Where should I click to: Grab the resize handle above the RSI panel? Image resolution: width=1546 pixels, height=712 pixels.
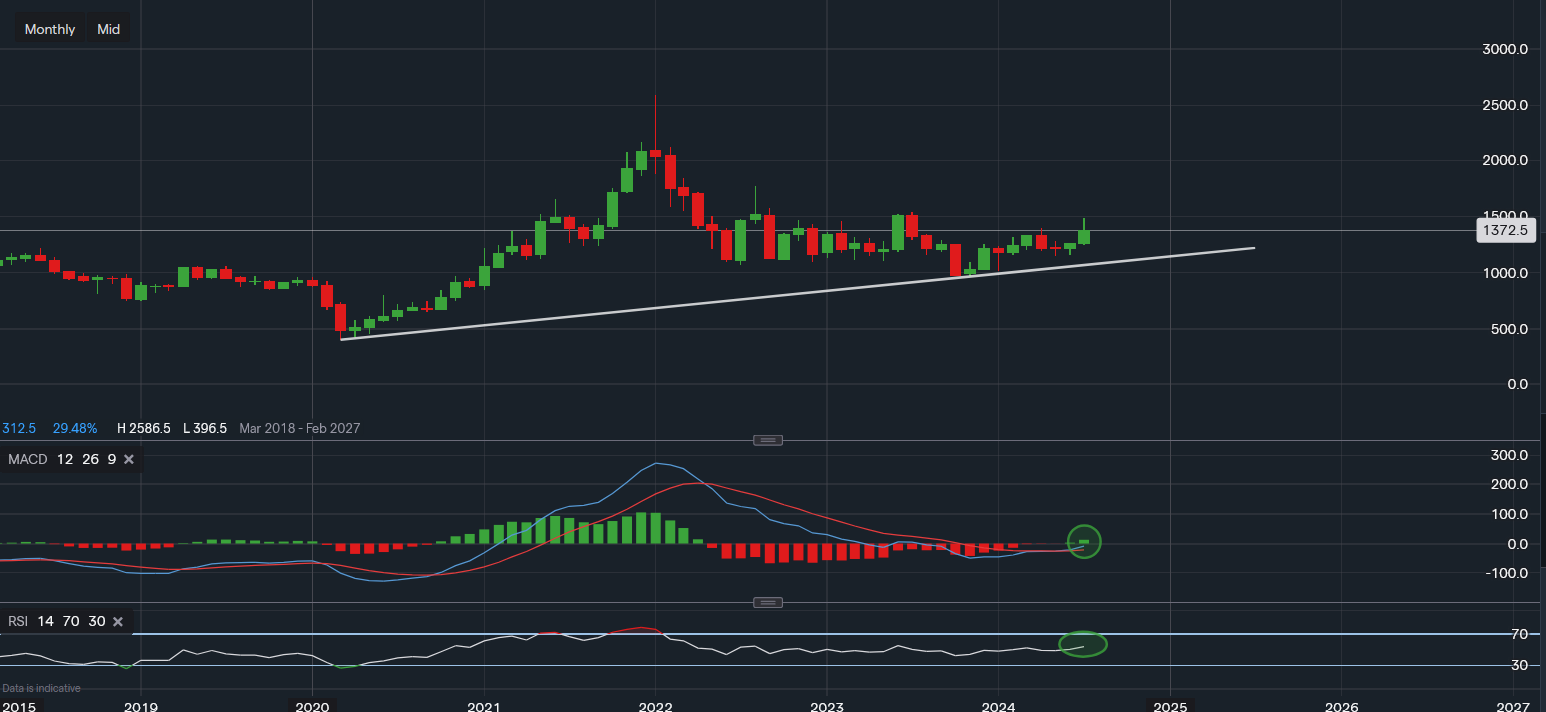pos(767,602)
